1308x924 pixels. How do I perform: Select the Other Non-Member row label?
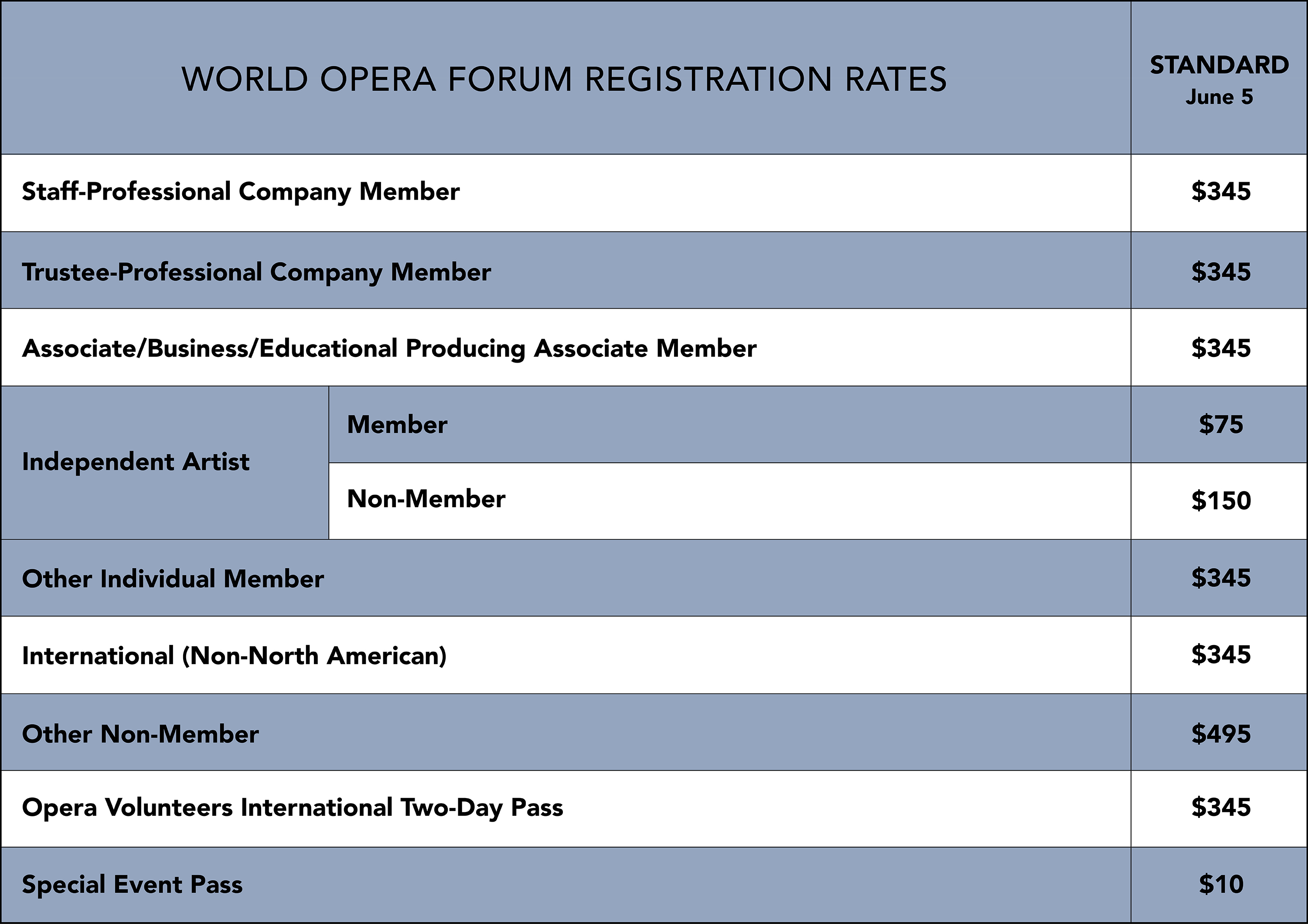click(x=140, y=734)
